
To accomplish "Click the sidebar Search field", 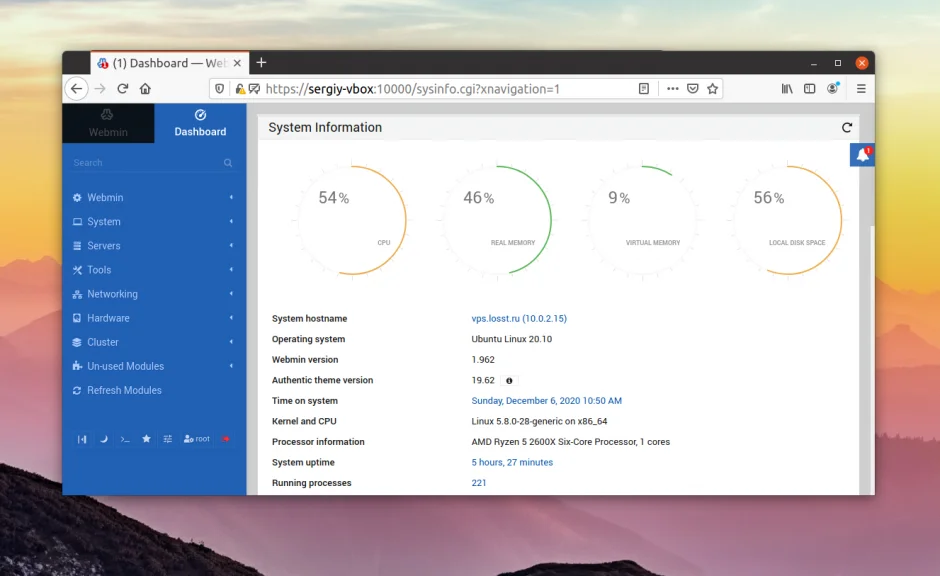I will pyautogui.click(x=145, y=163).
